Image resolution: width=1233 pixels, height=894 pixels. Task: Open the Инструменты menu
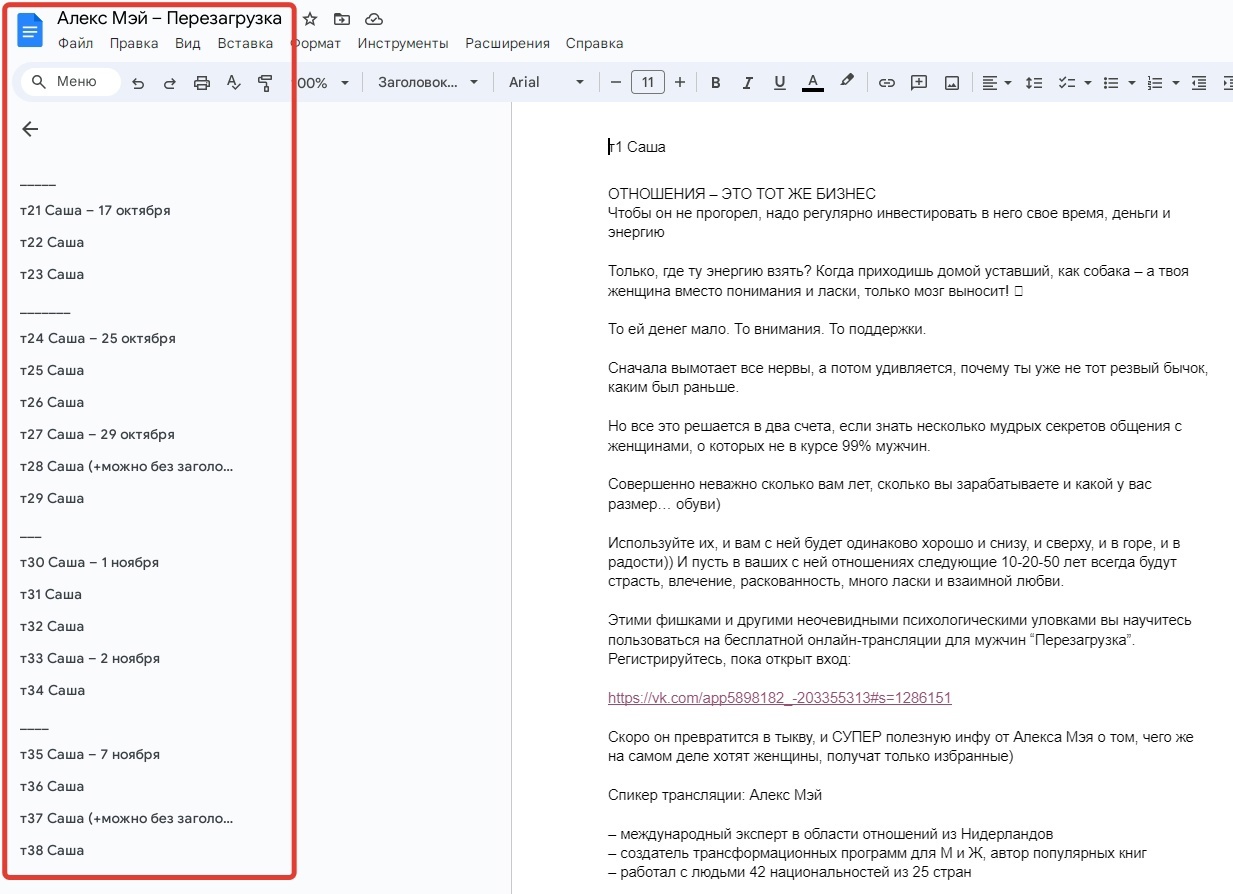[403, 43]
